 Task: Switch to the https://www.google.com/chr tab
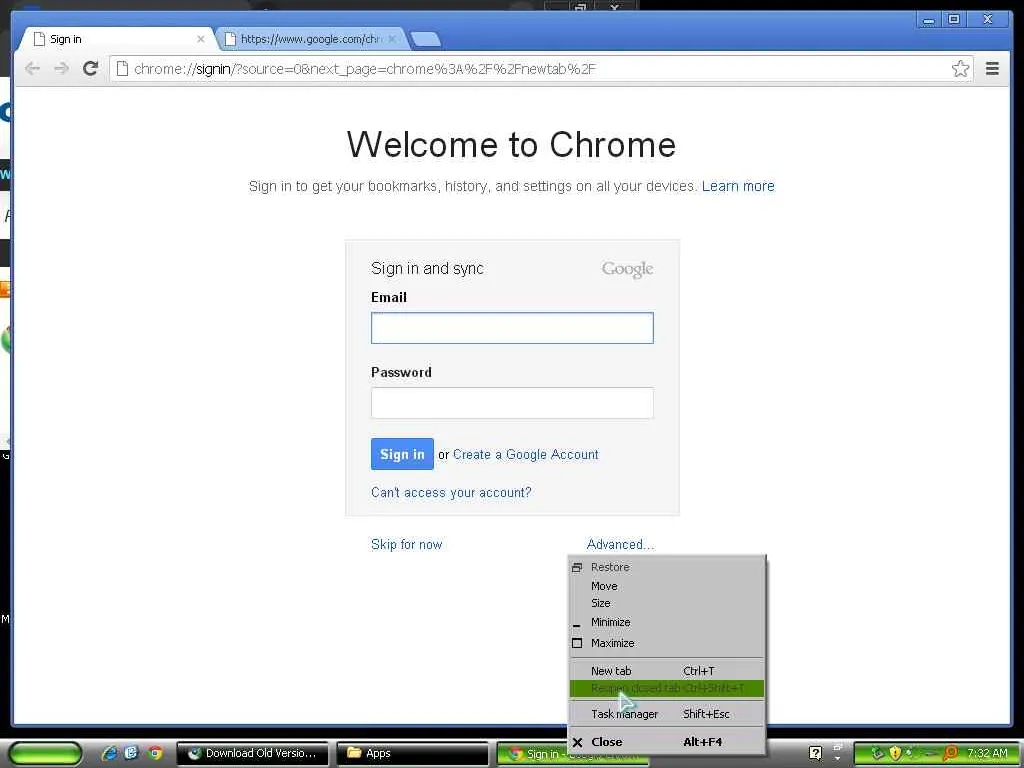click(310, 39)
